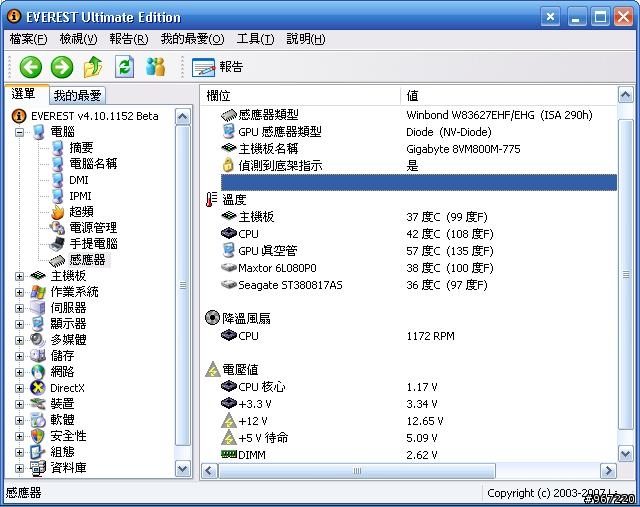Click the 溫度 thermometer icon
This screenshot has width=640, height=507.
click(x=211, y=200)
